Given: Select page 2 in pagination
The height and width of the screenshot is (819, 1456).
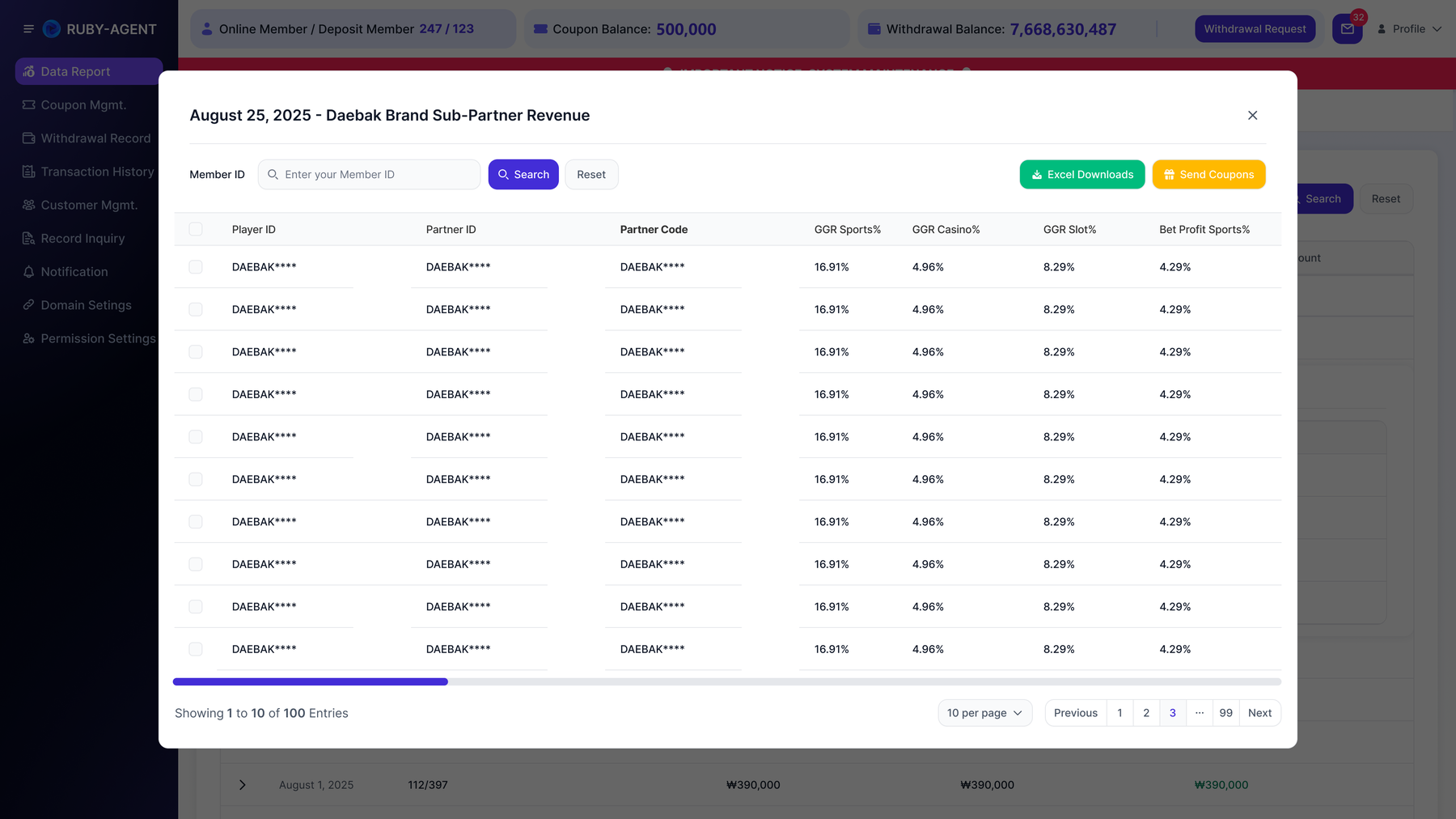Looking at the screenshot, I should pos(1146,713).
